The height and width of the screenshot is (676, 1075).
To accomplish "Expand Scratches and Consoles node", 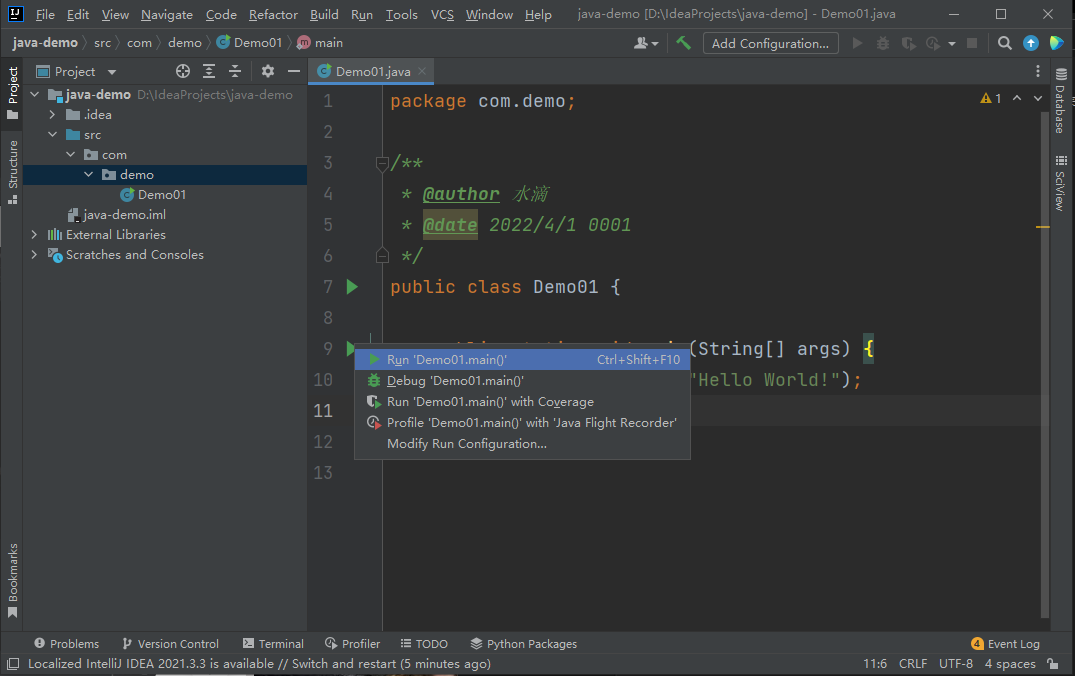I will pos(34,254).
